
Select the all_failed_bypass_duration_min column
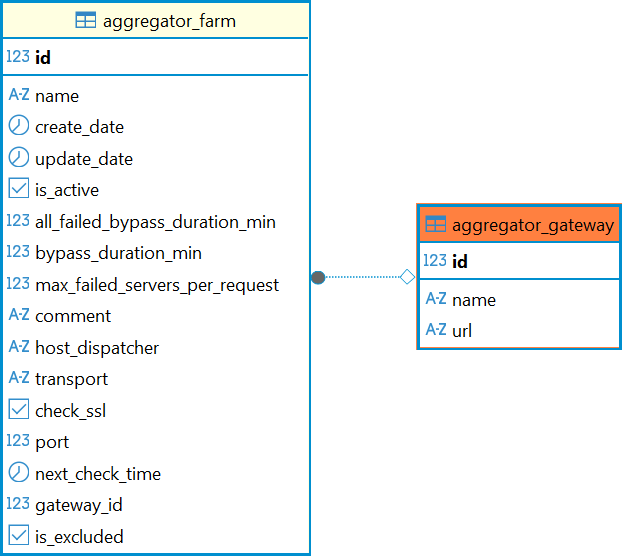(155, 222)
